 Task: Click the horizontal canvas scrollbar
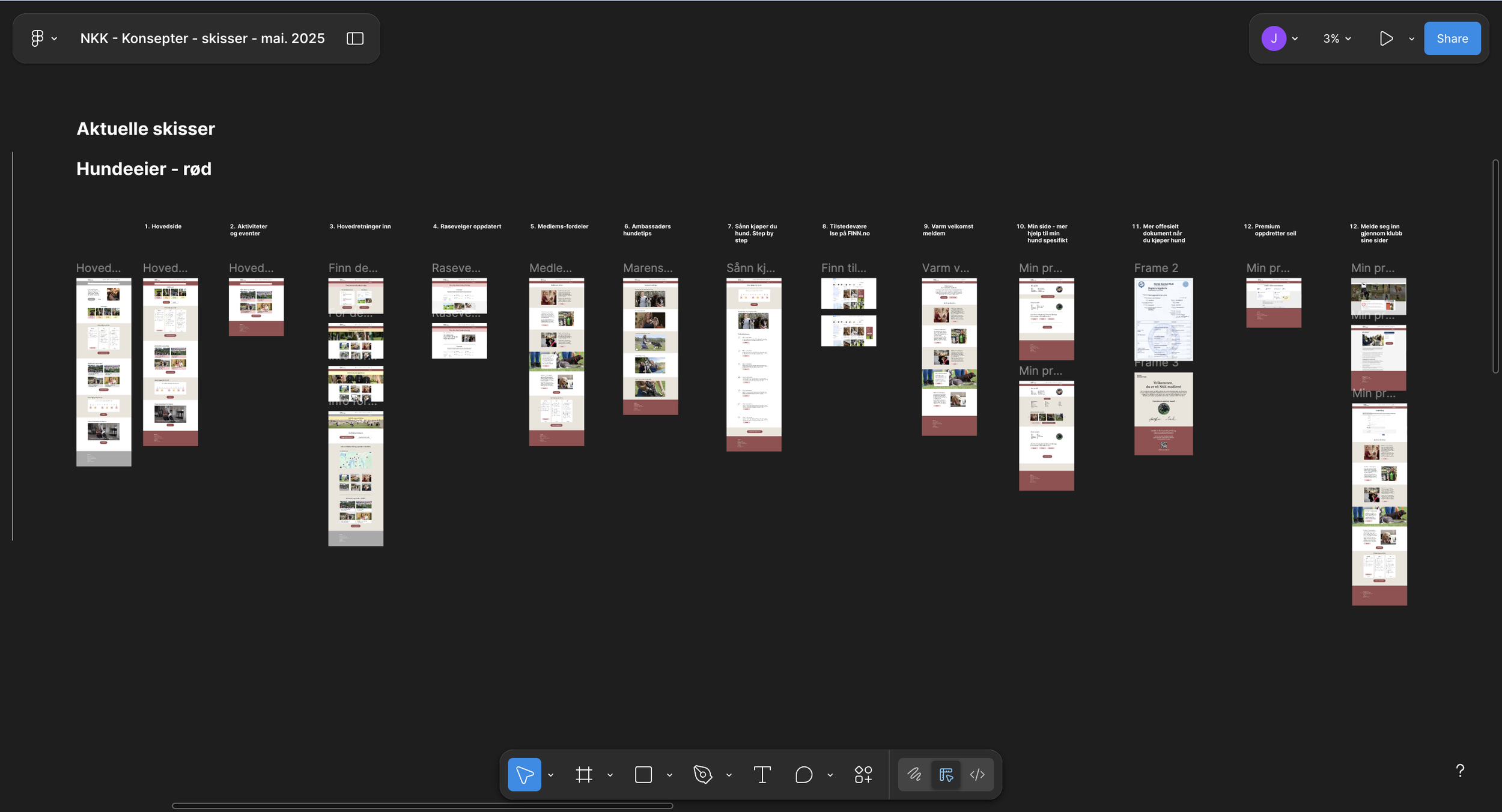coord(422,806)
